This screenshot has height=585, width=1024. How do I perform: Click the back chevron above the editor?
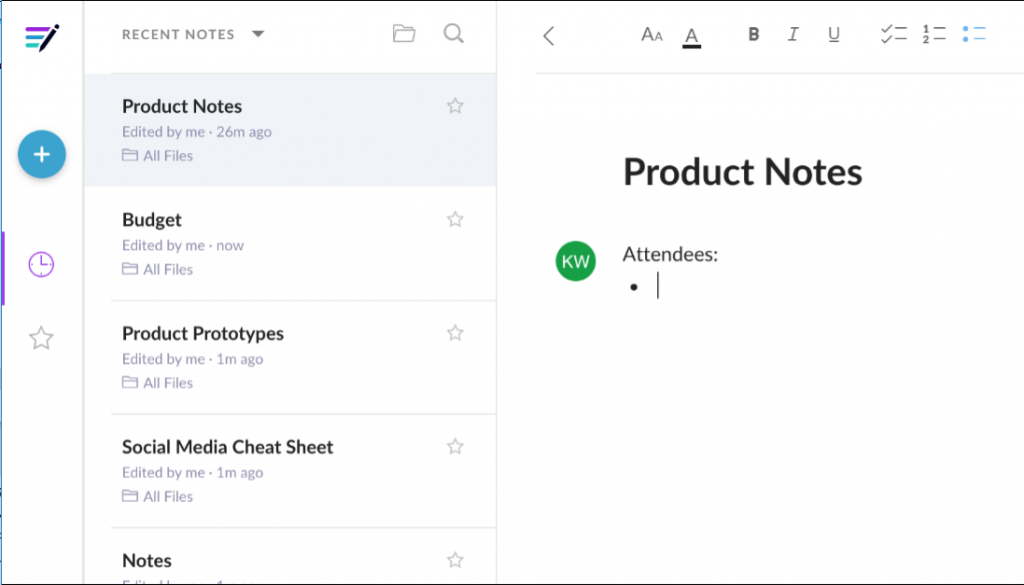(x=548, y=35)
